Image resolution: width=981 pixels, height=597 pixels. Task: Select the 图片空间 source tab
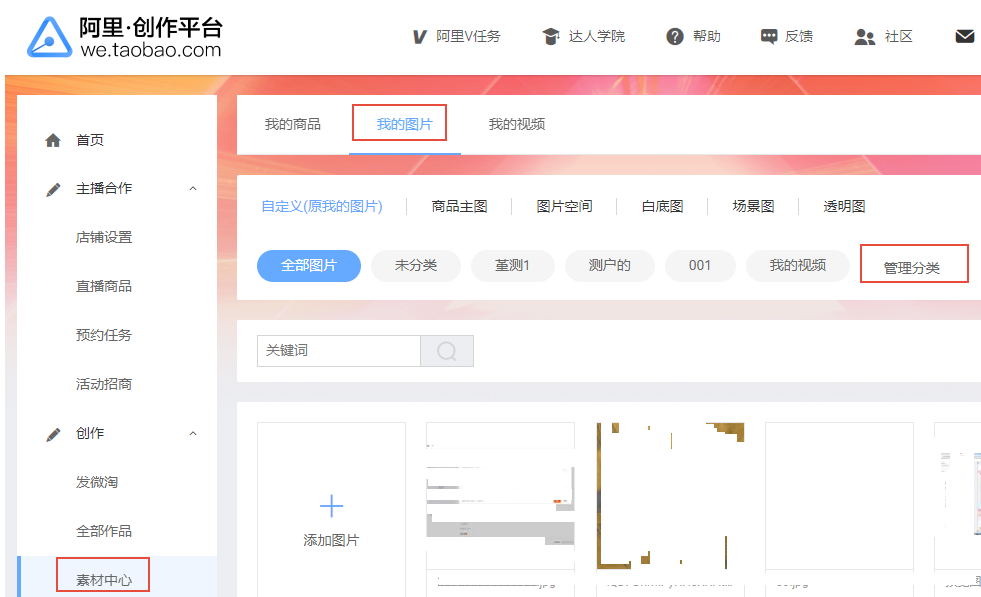point(564,206)
